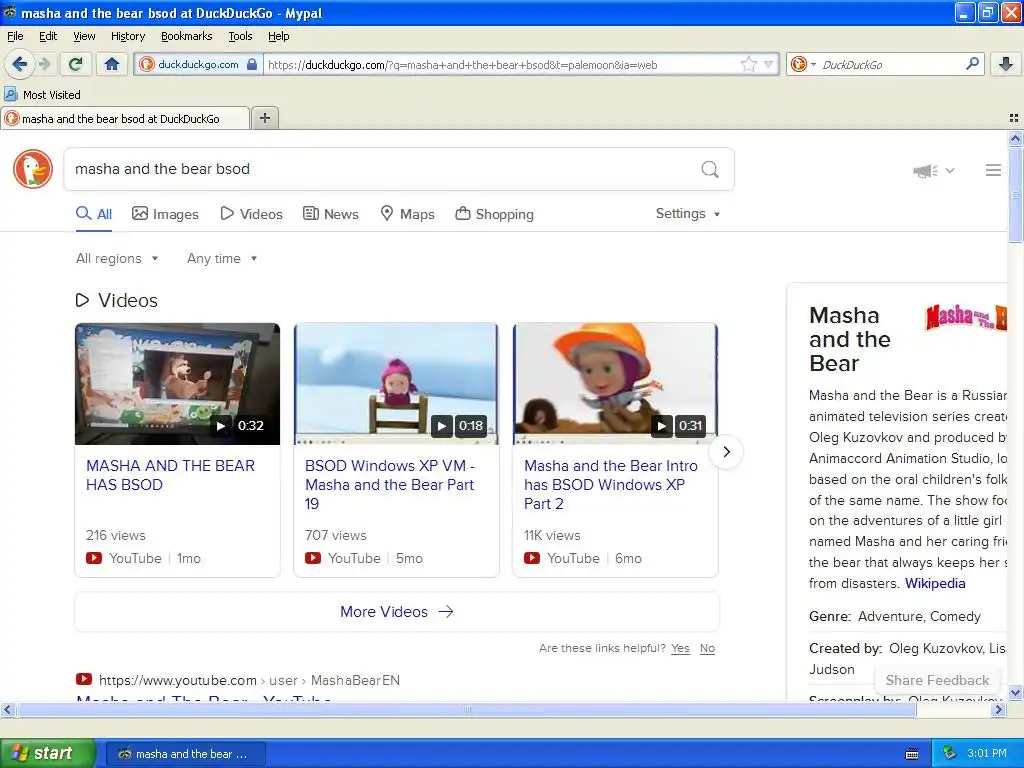Play the MASHA AND THE BEAR HAS BSOD thumbnail
The height and width of the screenshot is (768, 1024).
click(178, 384)
